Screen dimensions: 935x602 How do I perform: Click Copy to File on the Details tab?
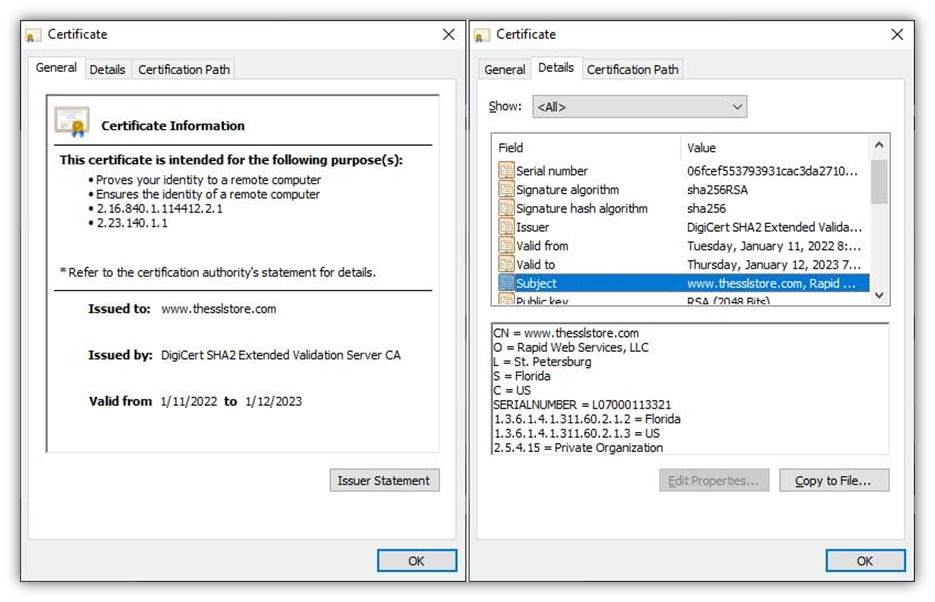pyautogui.click(x=834, y=480)
